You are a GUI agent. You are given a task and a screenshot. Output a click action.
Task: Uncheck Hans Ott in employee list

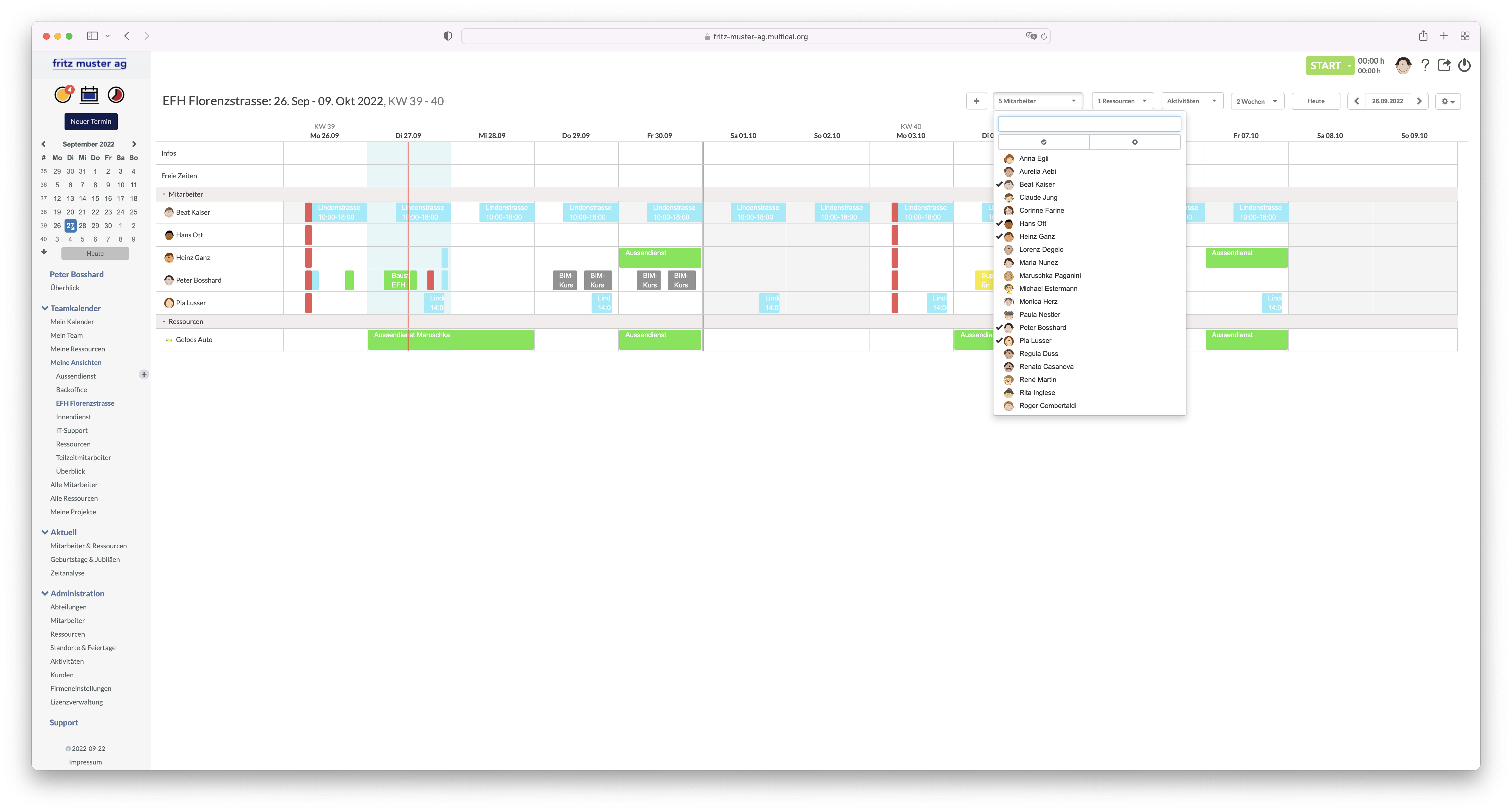pos(1089,224)
